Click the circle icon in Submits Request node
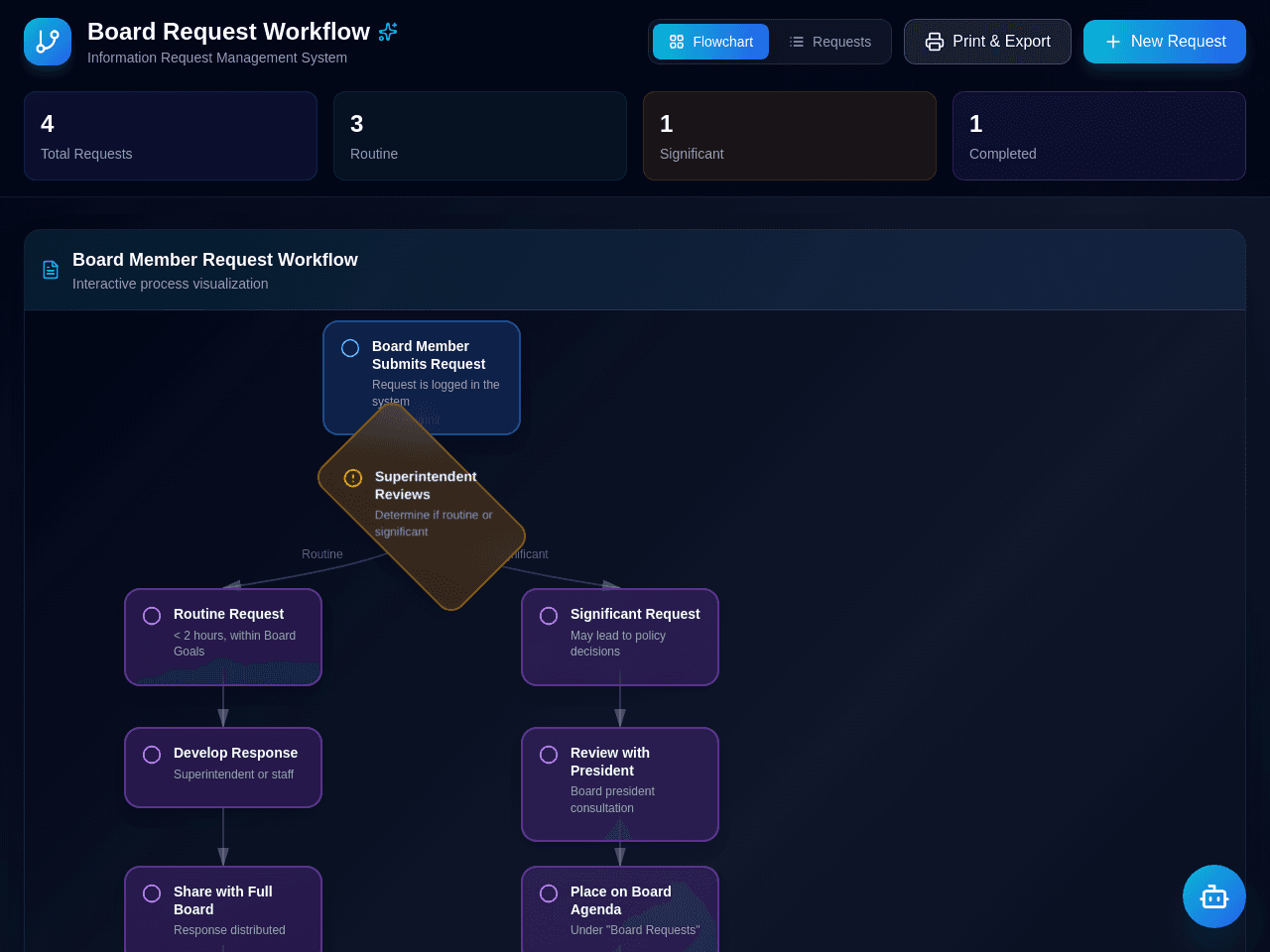Viewport: 1270px width, 952px height. point(350,348)
